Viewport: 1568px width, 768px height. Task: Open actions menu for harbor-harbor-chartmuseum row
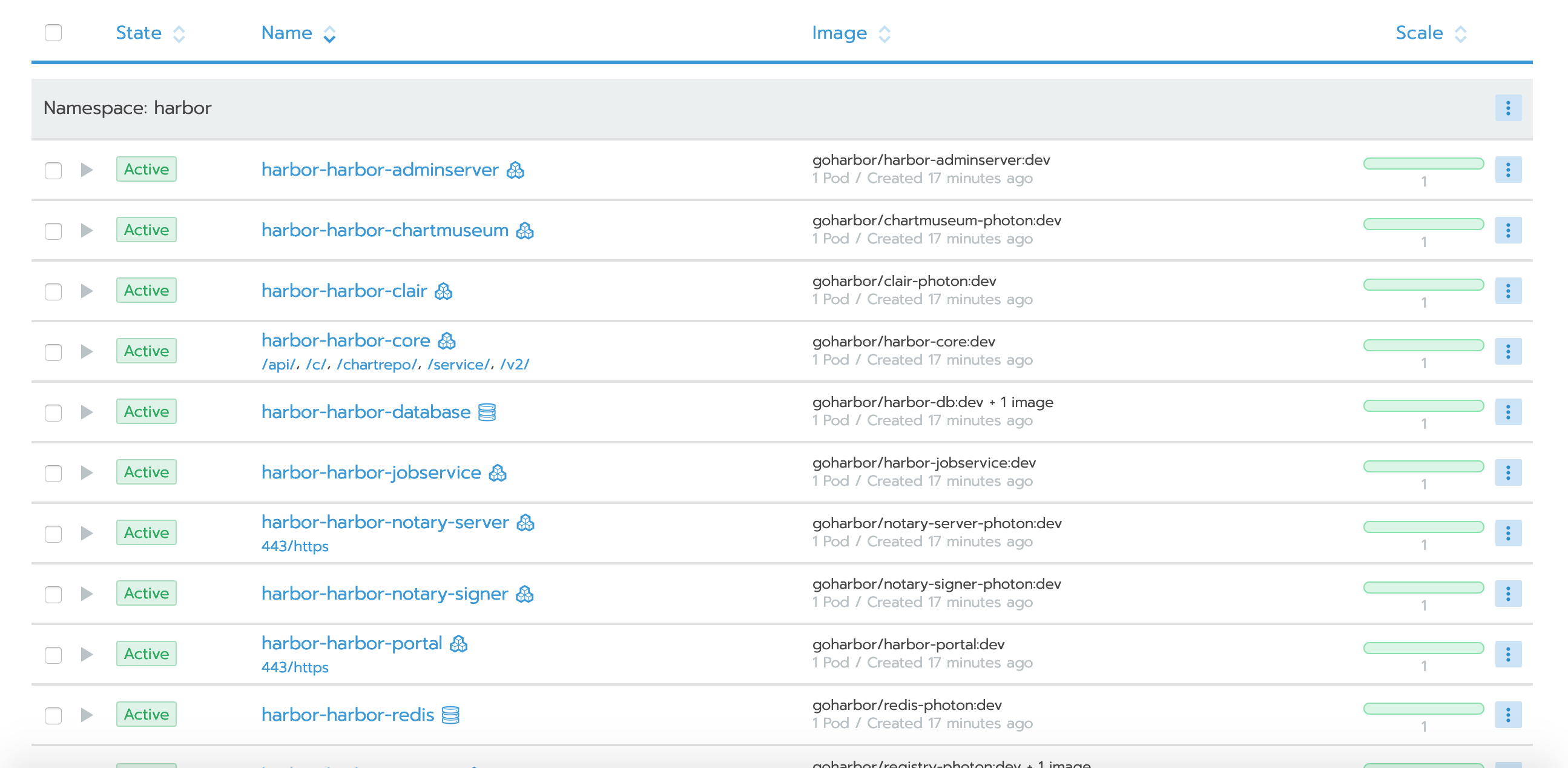1508,230
